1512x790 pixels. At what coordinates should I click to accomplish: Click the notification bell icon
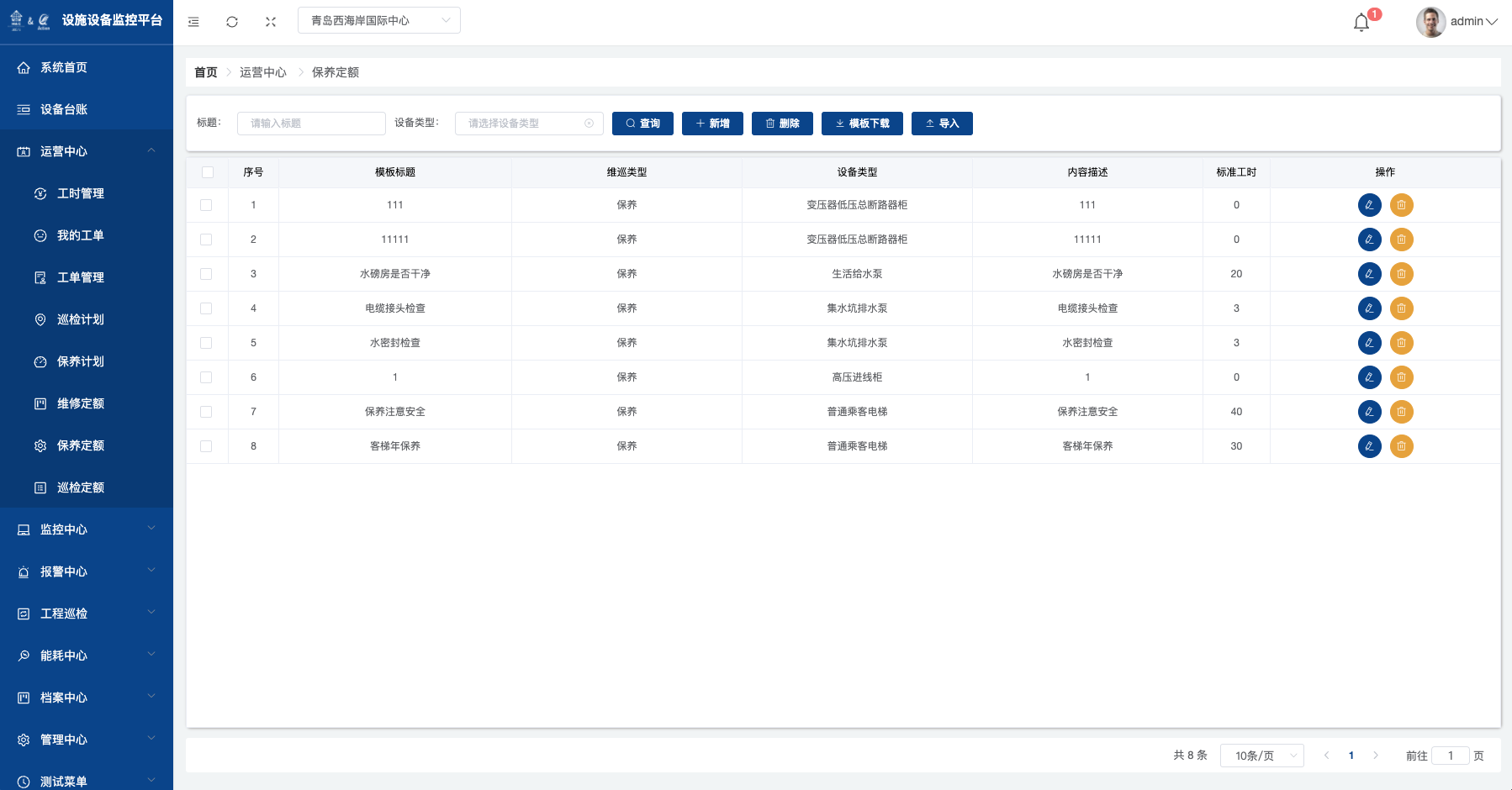1361,22
